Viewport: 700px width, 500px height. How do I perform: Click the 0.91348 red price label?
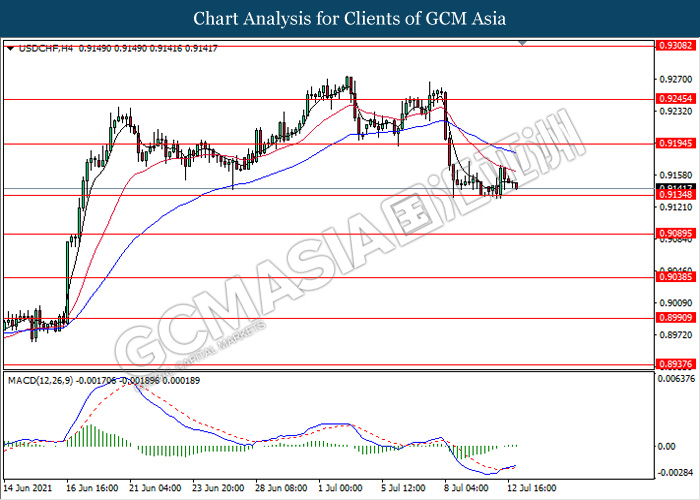(x=675, y=195)
